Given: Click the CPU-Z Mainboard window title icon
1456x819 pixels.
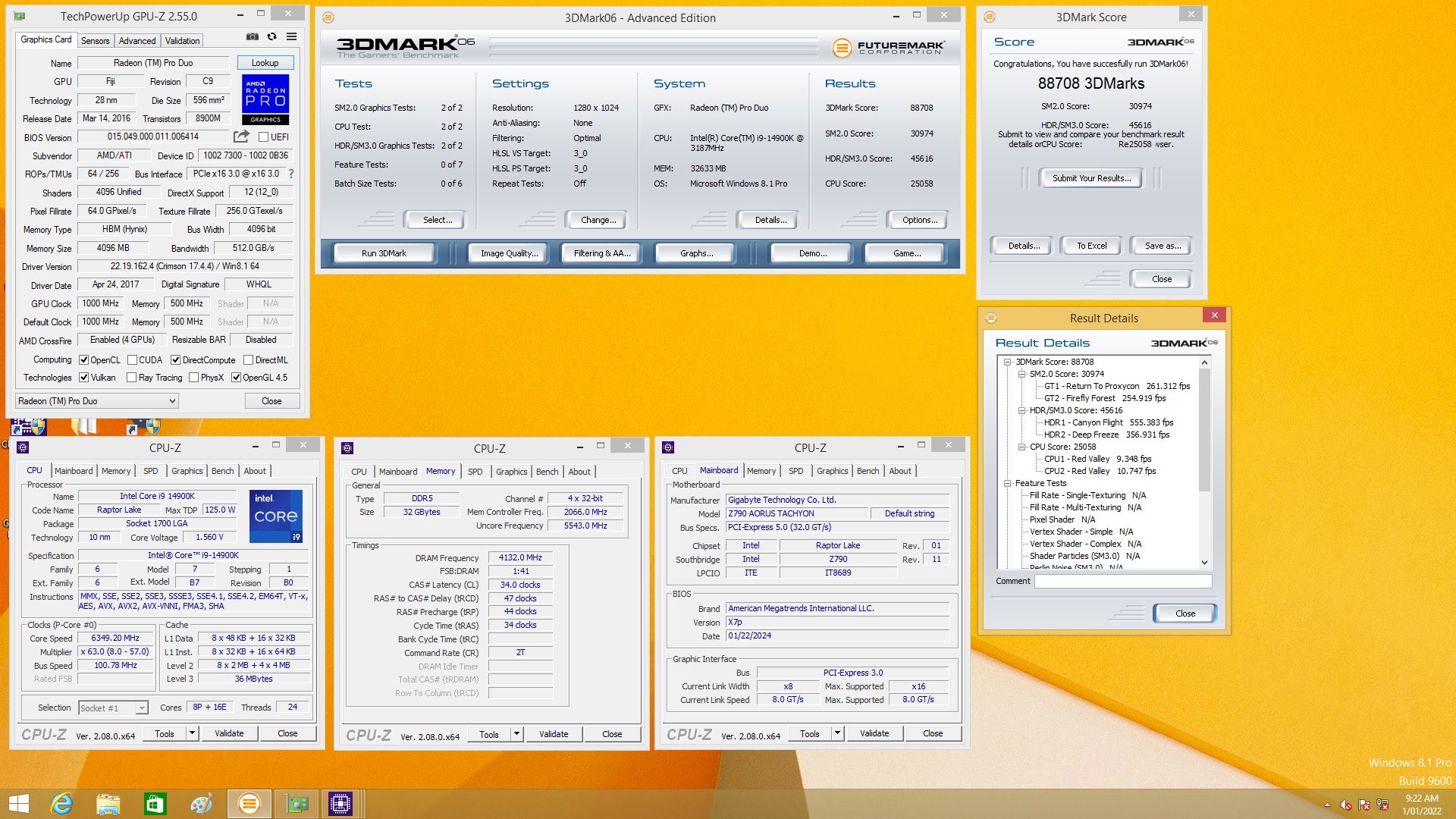Looking at the screenshot, I should 668,447.
